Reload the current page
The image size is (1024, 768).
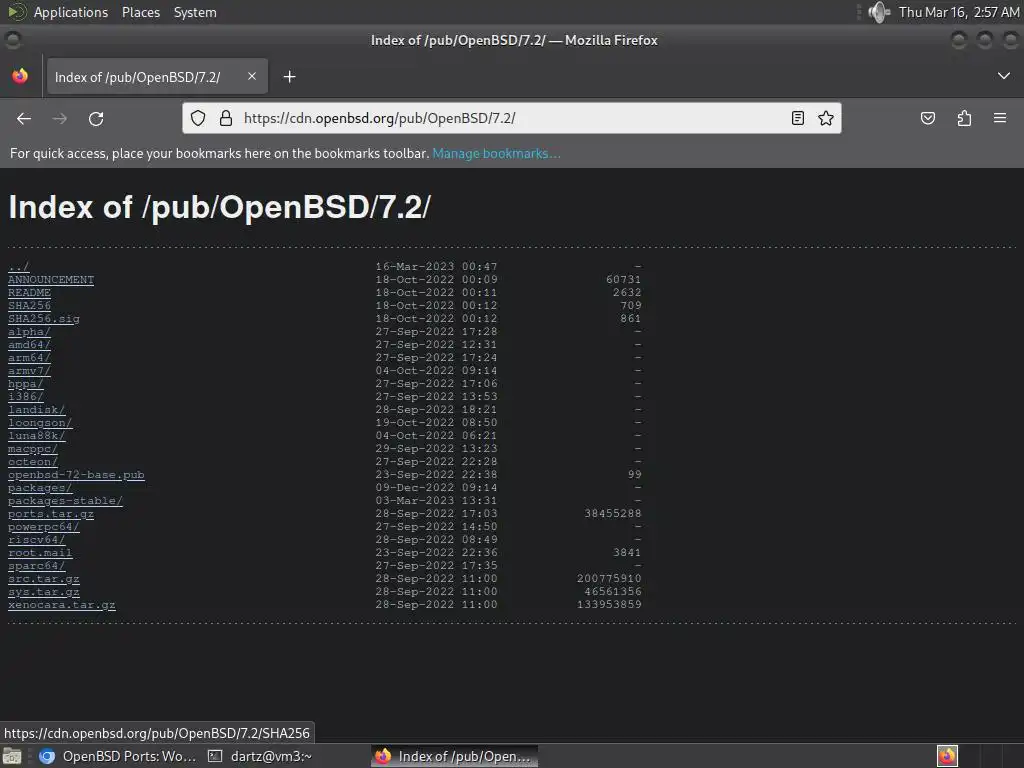(96, 118)
